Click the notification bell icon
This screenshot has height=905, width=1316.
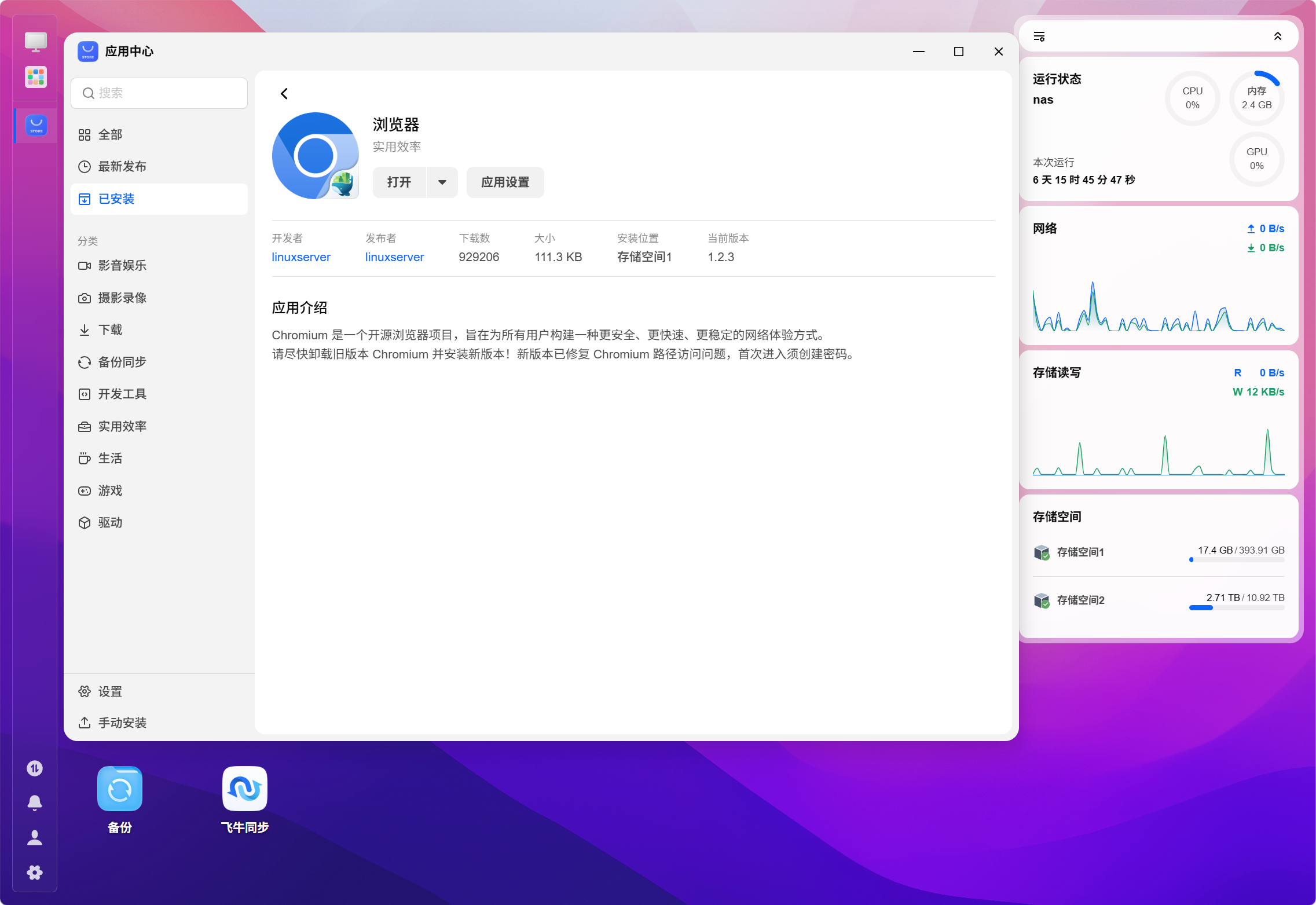point(35,803)
